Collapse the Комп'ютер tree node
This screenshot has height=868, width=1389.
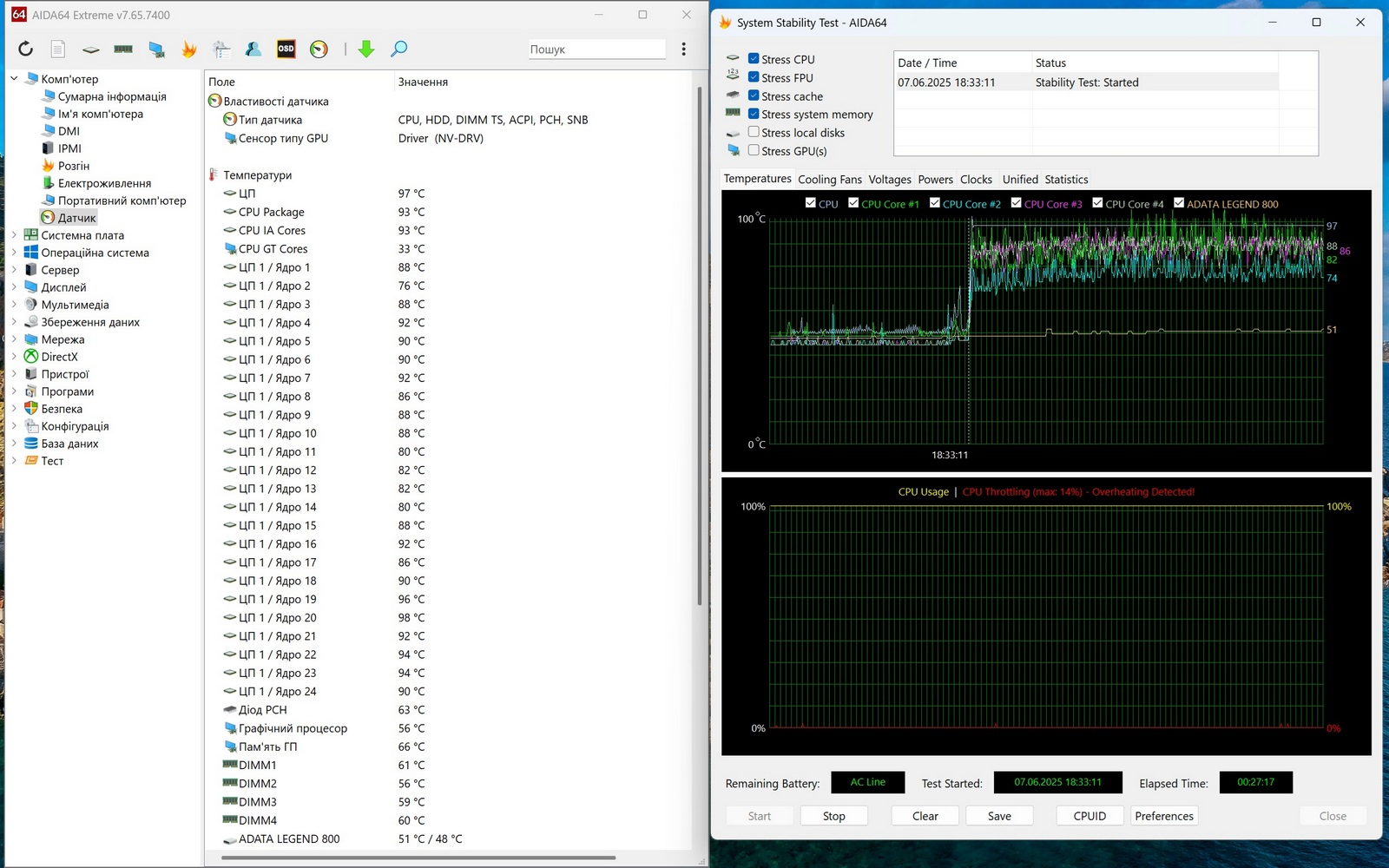coord(14,79)
